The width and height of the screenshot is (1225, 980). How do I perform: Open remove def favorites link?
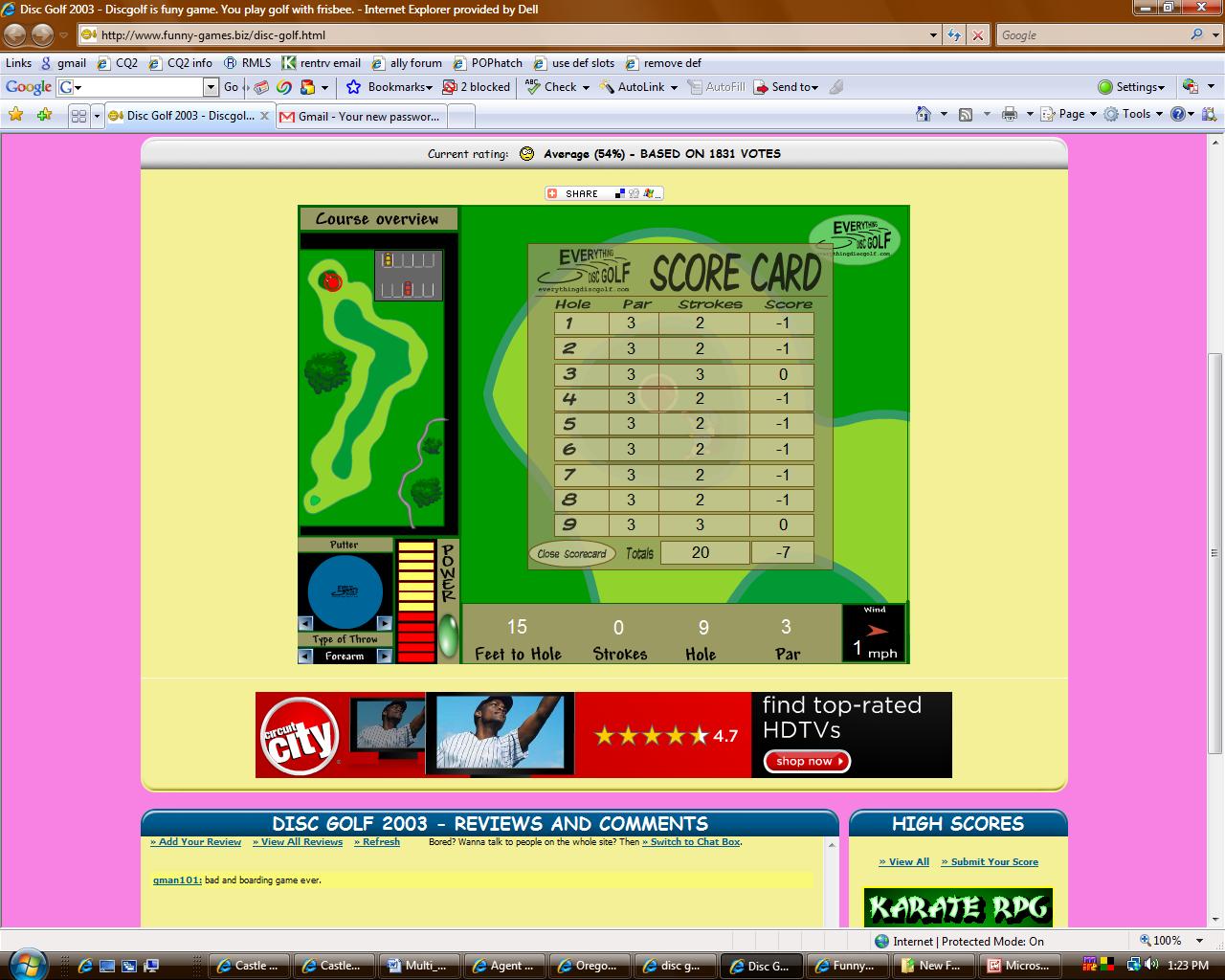click(663, 63)
